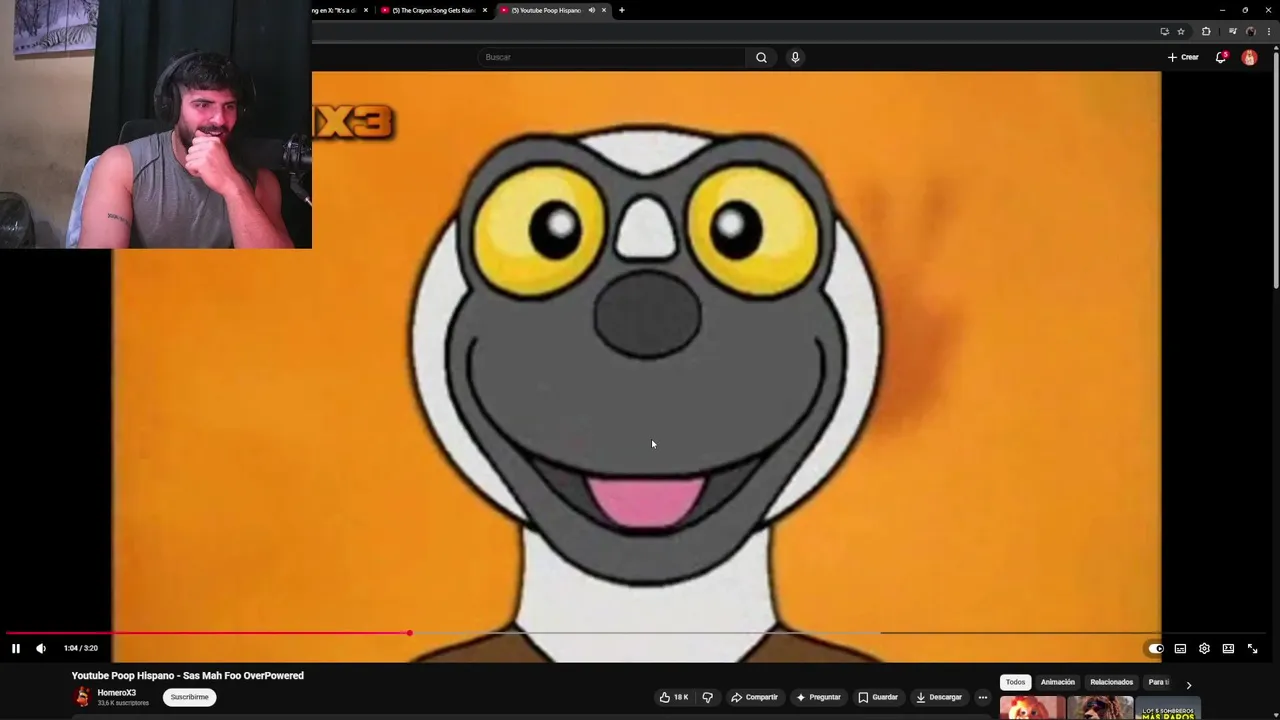The width and height of the screenshot is (1280, 720).
Task: Save the video with Guardar
Action: (878, 697)
